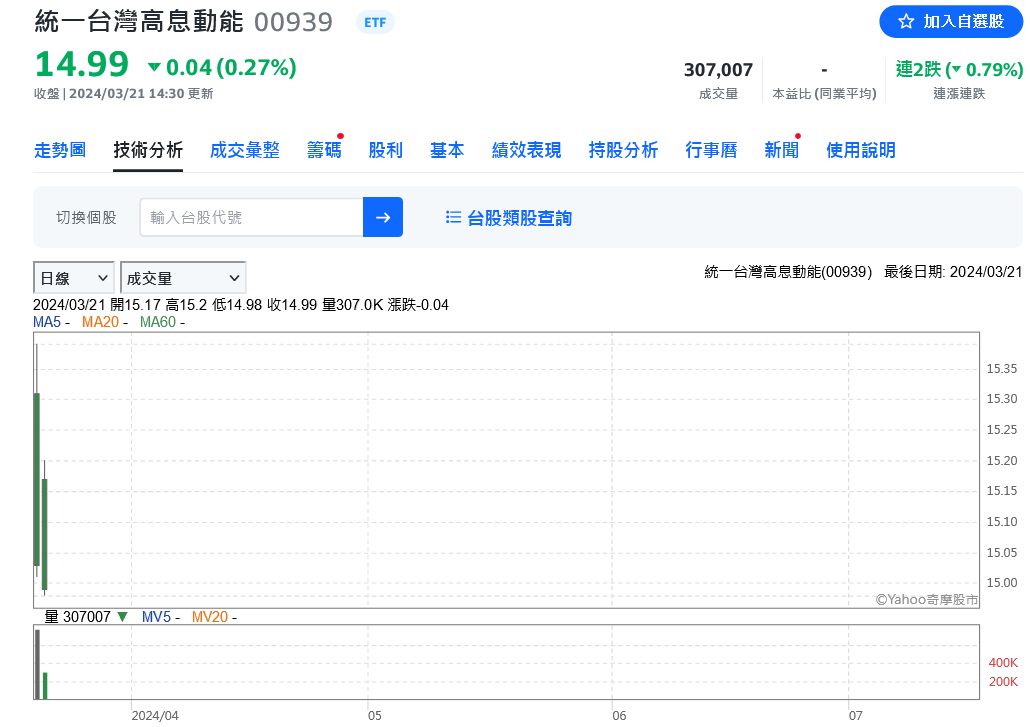Click the ETF badge next to 00939
This screenshot has height=727, width=1030.
[375, 22]
